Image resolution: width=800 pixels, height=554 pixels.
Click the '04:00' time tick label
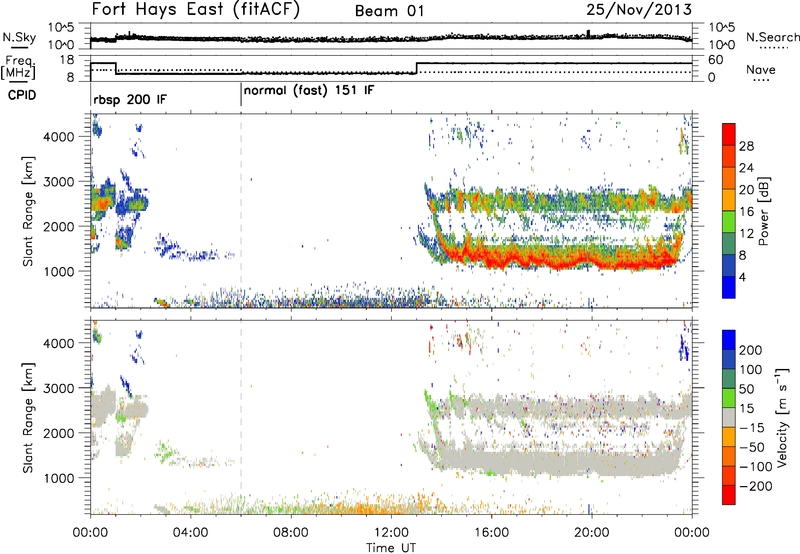point(190,533)
